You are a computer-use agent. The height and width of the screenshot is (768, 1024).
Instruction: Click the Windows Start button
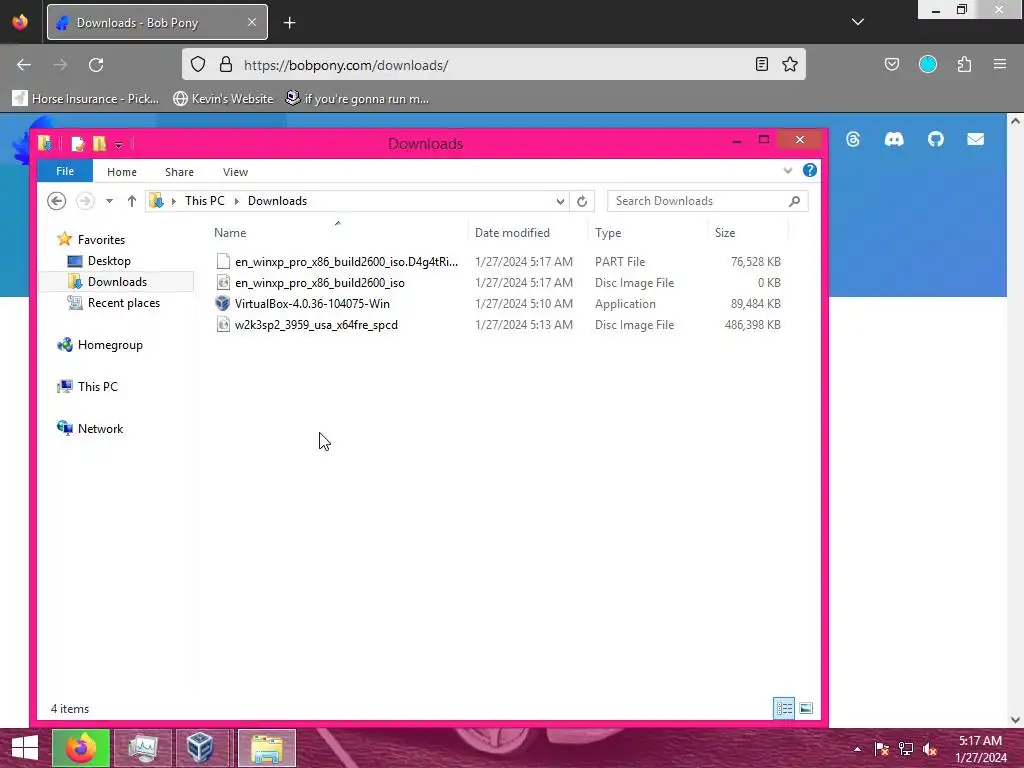coord(25,748)
